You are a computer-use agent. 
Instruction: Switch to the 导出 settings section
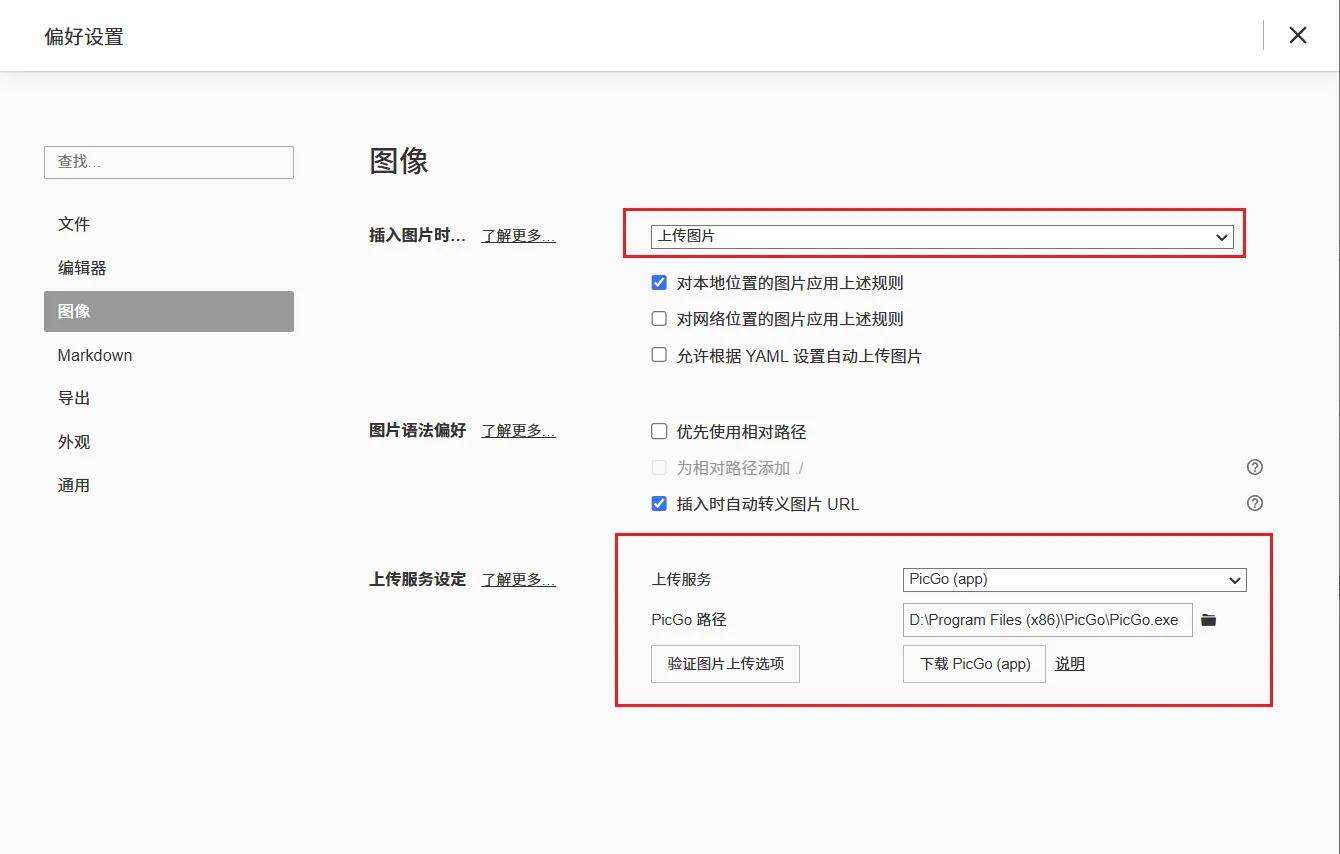point(74,397)
